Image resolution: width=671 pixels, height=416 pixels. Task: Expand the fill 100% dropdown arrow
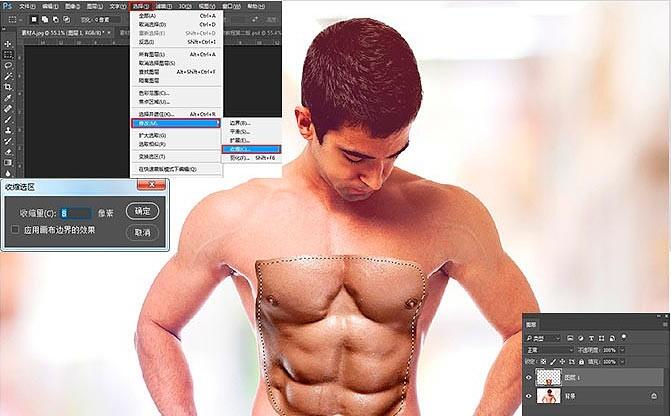click(x=622, y=362)
